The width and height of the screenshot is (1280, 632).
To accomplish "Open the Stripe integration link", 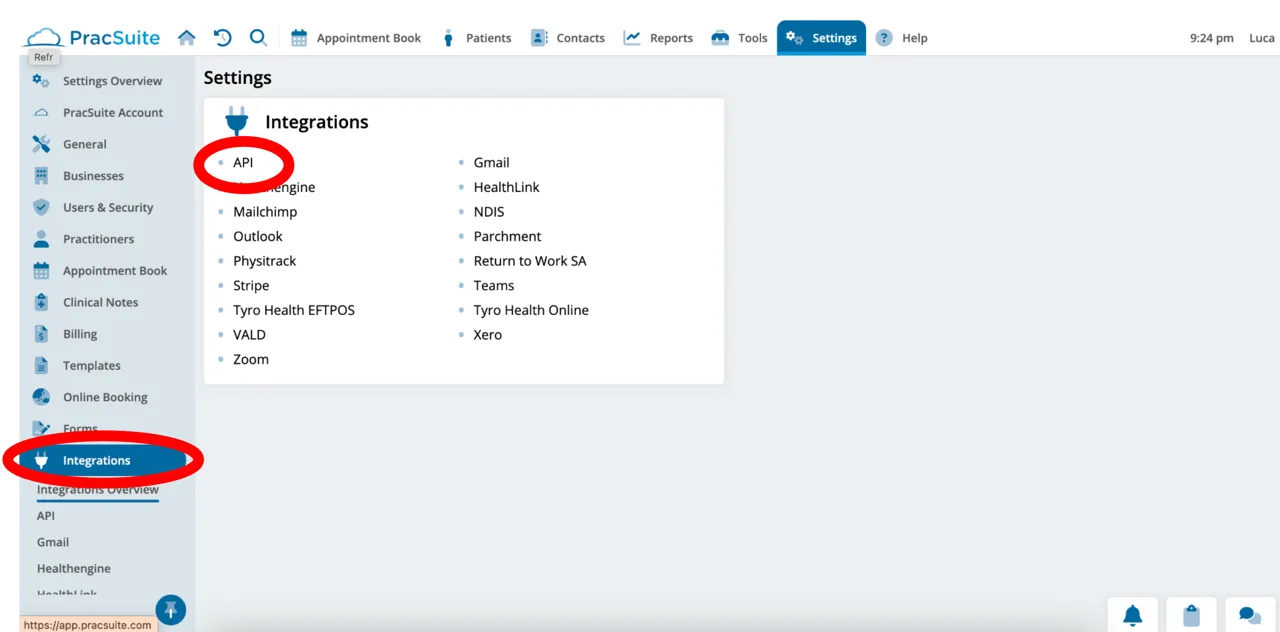I will [x=251, y=285].
